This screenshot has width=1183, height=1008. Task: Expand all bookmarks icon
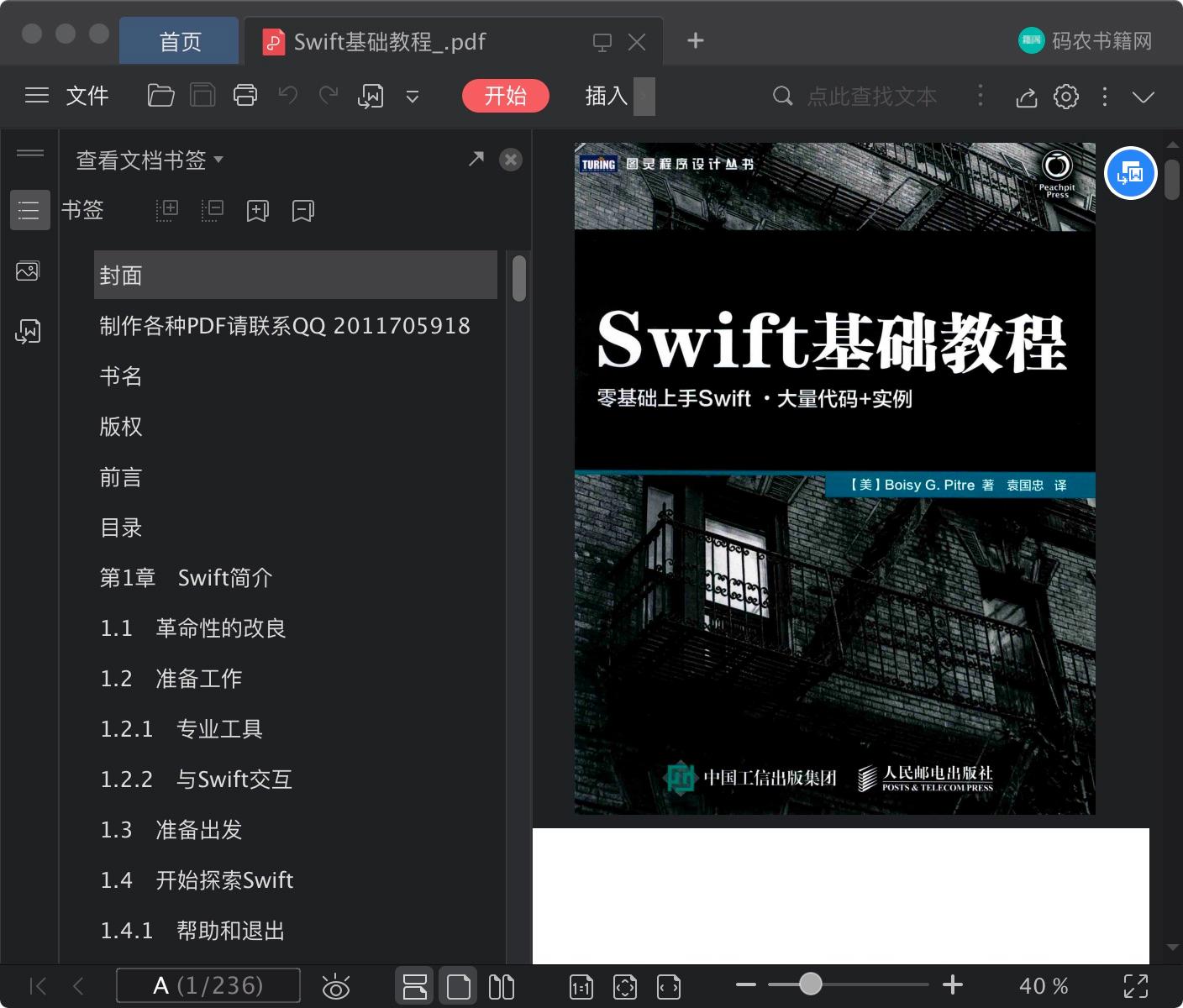coord(167,210)
